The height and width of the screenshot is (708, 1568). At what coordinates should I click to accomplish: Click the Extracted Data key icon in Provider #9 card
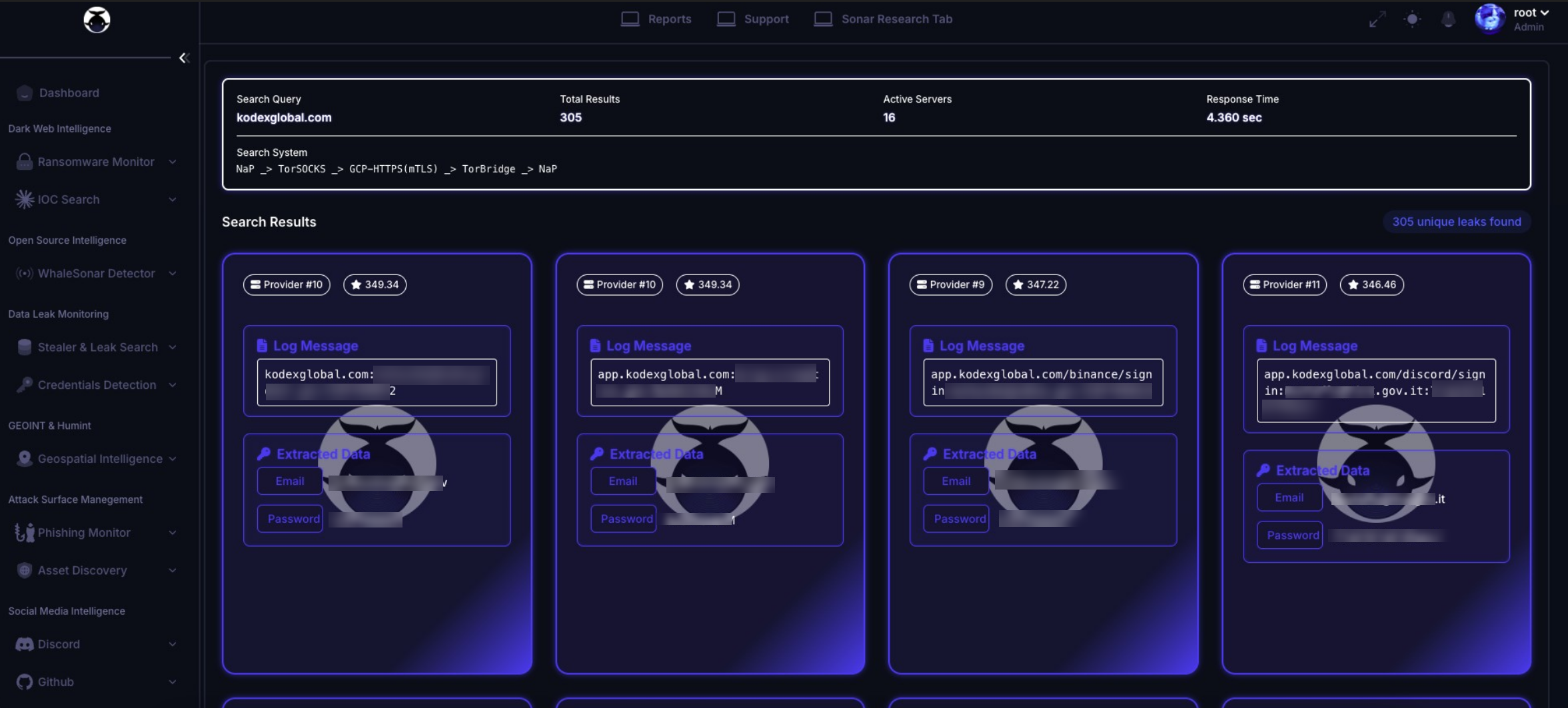tap(930, 454)
